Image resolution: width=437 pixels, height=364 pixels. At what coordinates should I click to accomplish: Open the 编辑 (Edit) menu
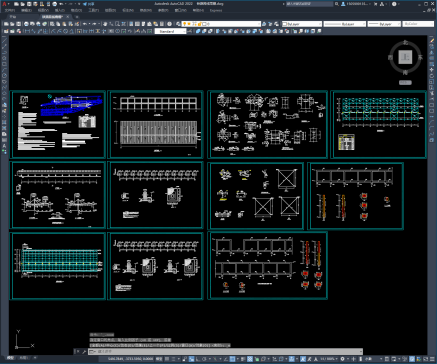pos(26,10)
